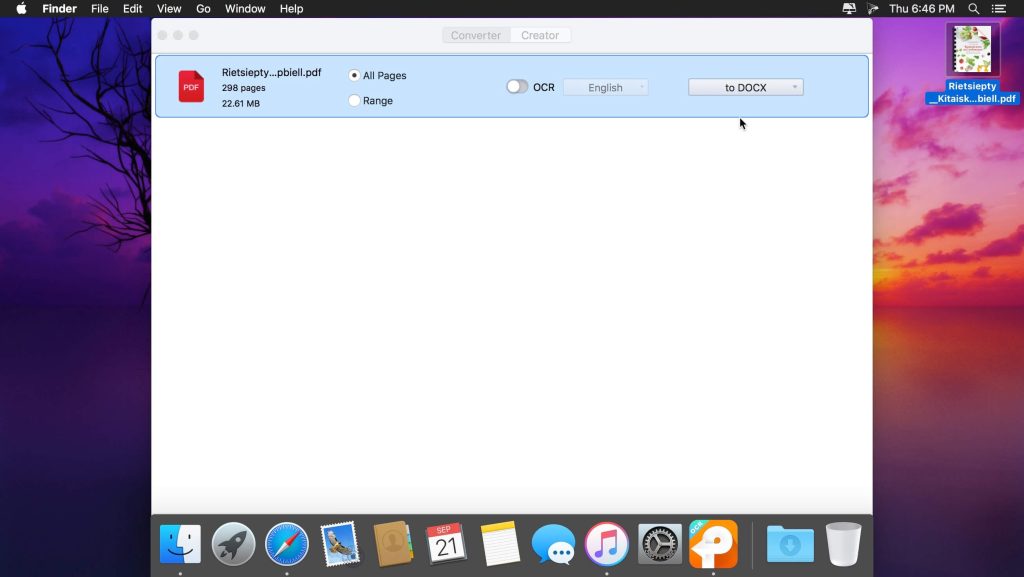Viewport: 1024px width, 577px height.
Task: Select the Range radio button
Action: tap(355, 101)
